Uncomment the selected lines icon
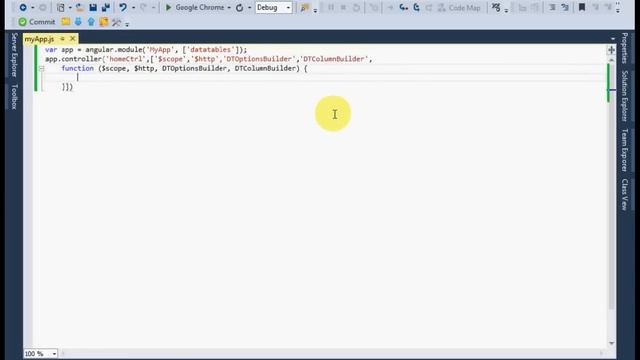 click(x=565, y=7)
